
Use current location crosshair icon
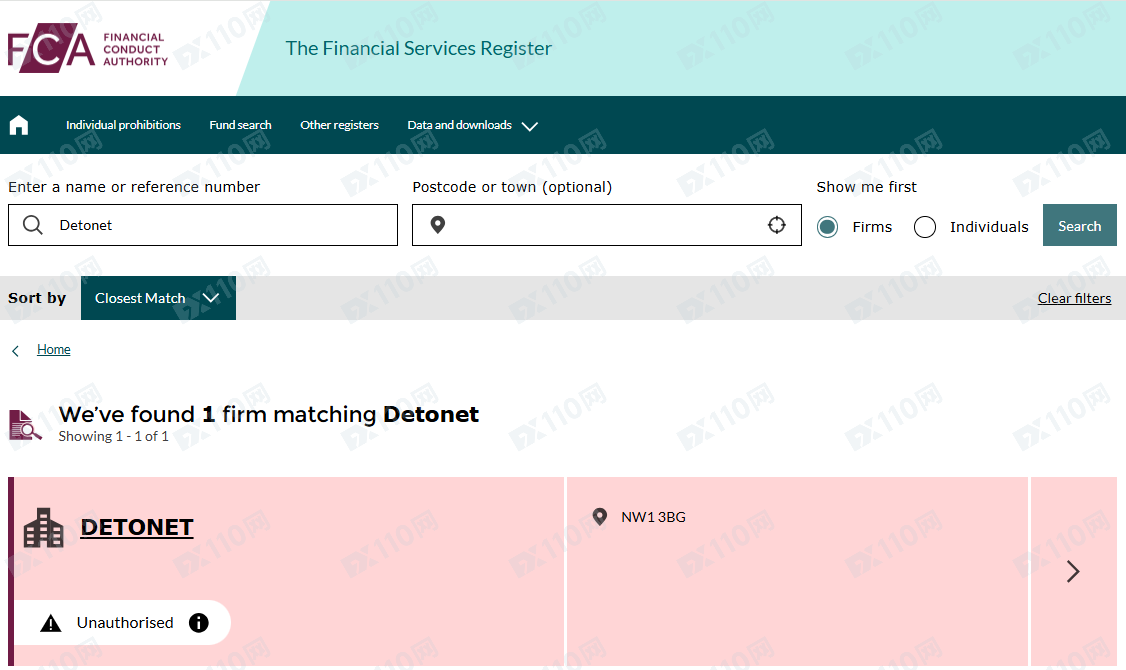click(x=776, y=225)
